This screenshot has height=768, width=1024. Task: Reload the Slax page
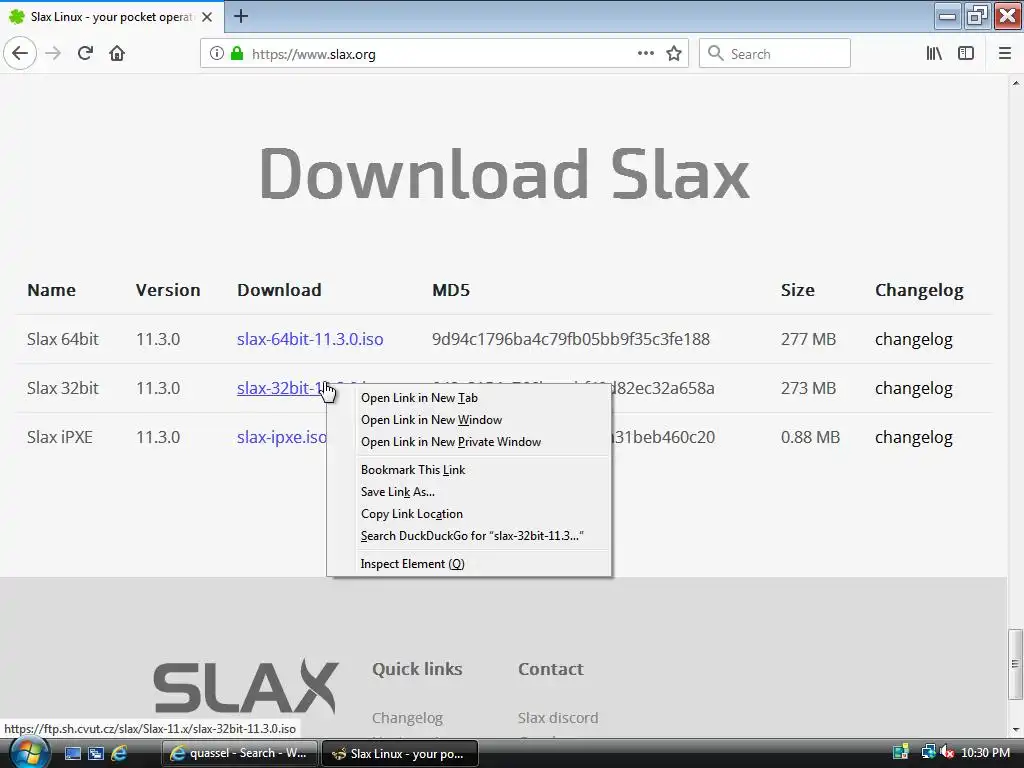pos(85,54)
